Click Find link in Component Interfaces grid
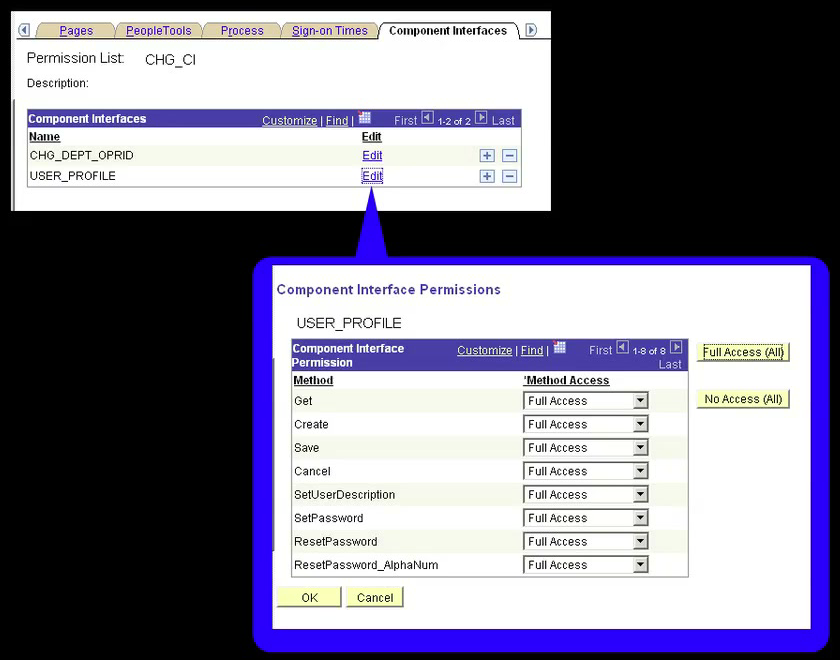840x660 pixels. click(x=337, y=121)
